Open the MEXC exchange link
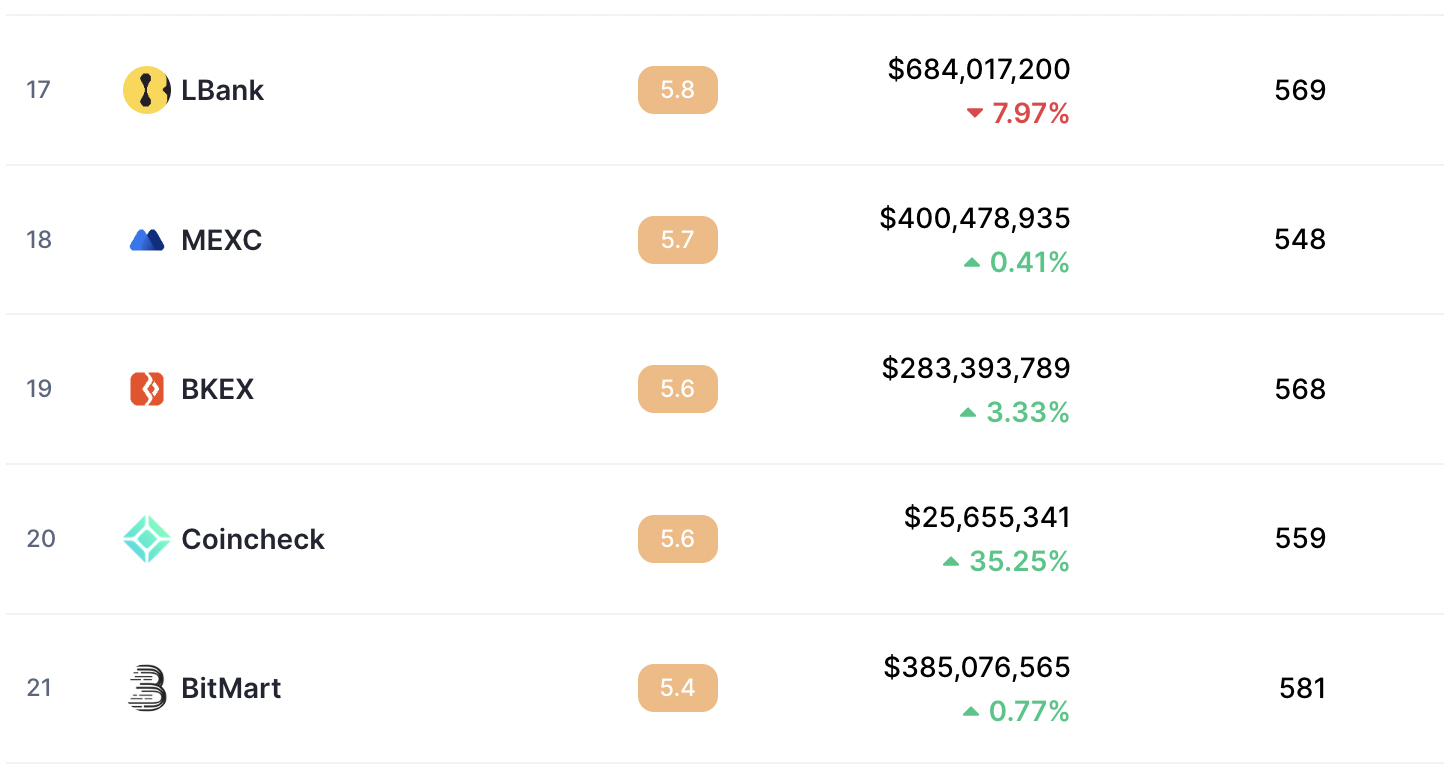Screen dimensions: 1444x784 pos(221,240)
